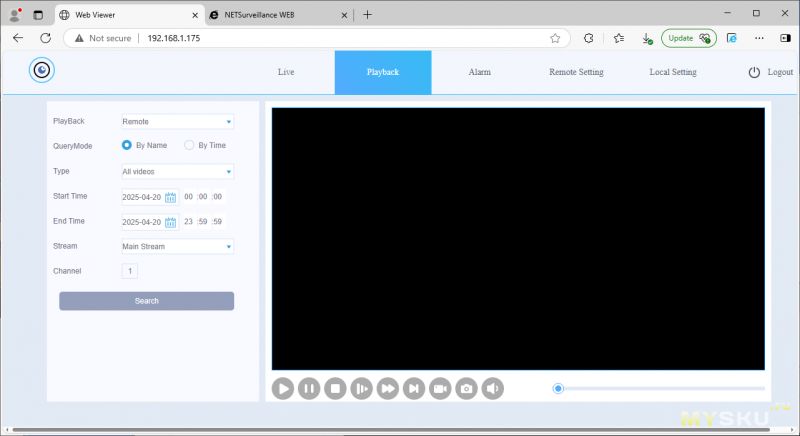Open a new browser tab

click(367, 15)
